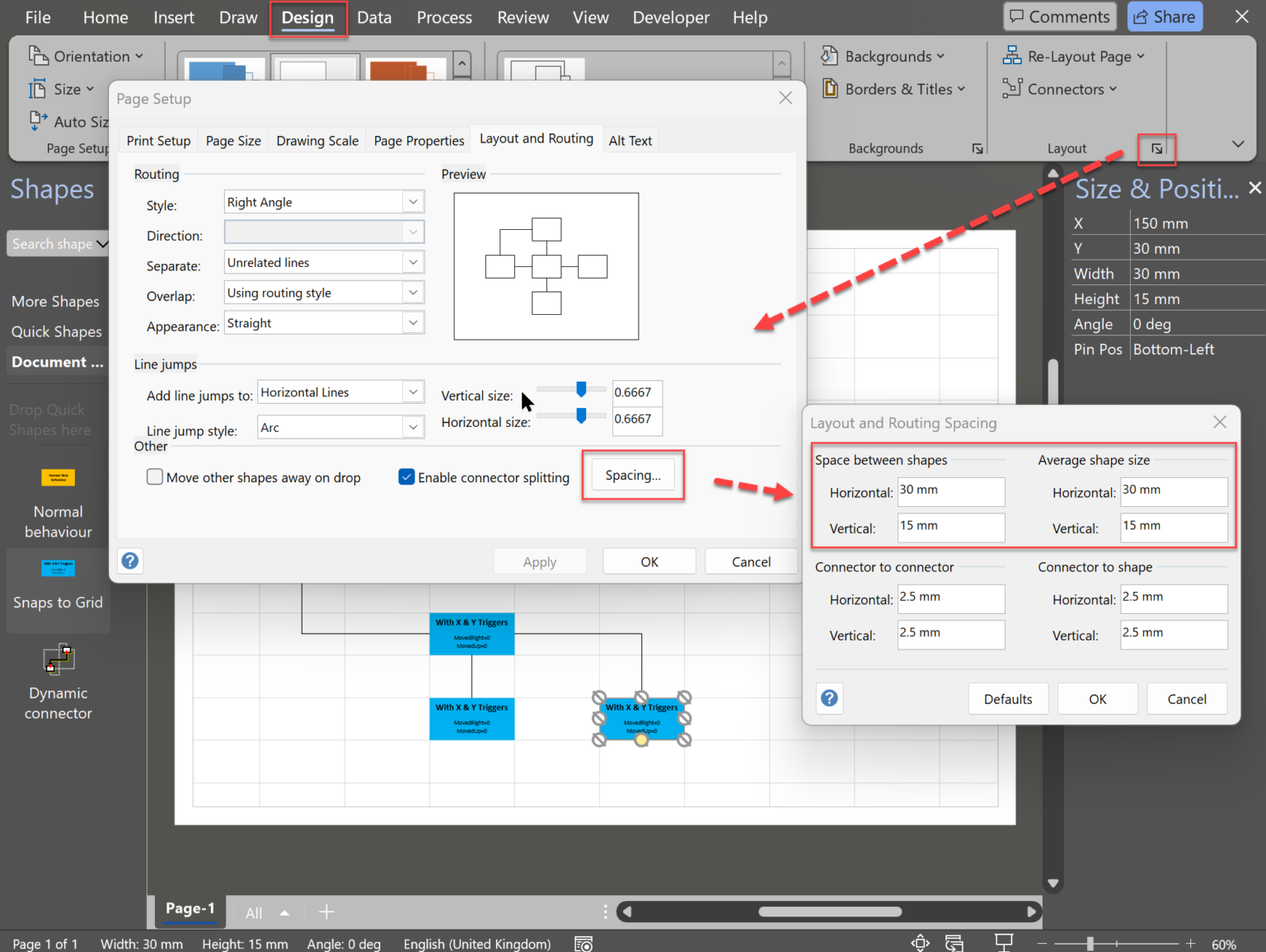This screenshot has height=952, width=1266.
Task: Click Apply in the Page Setup dialog
Action: [x=540, y=560]
